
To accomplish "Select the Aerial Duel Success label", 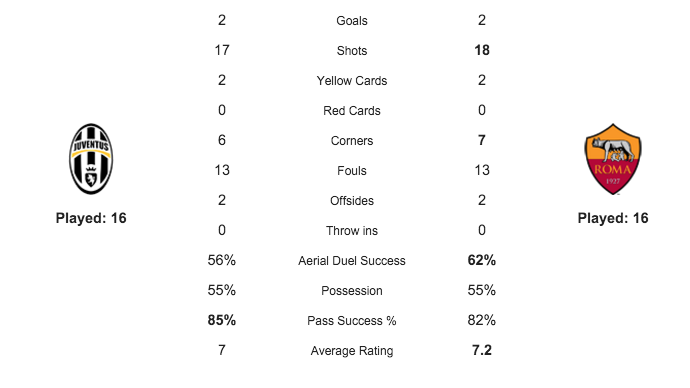I will point(352,260).
